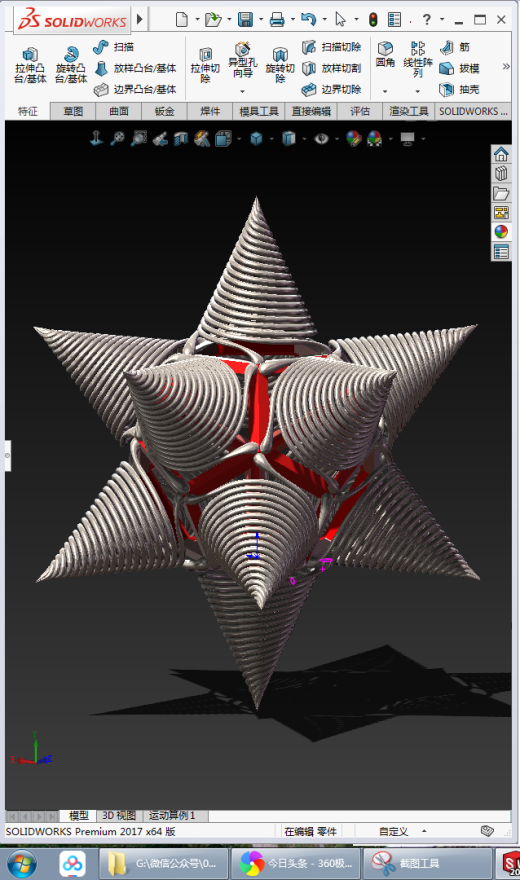Toggle Hide/Show Items eye icon
The height and width of the screenshot is (880, 520).
(x=321, y=138)
